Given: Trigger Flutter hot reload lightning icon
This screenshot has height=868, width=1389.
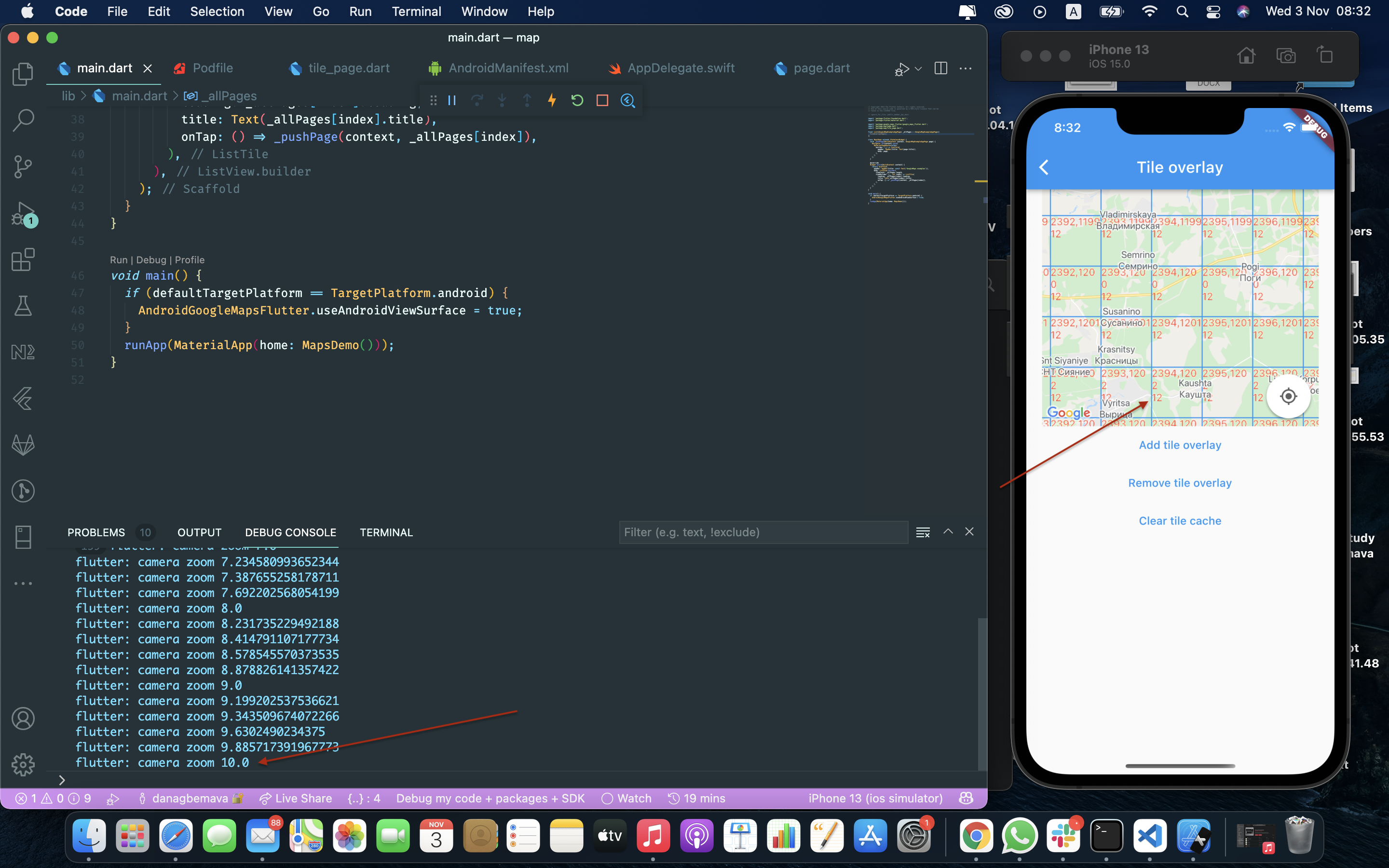Looking at the screenshot, I should (x=552, y=100).
